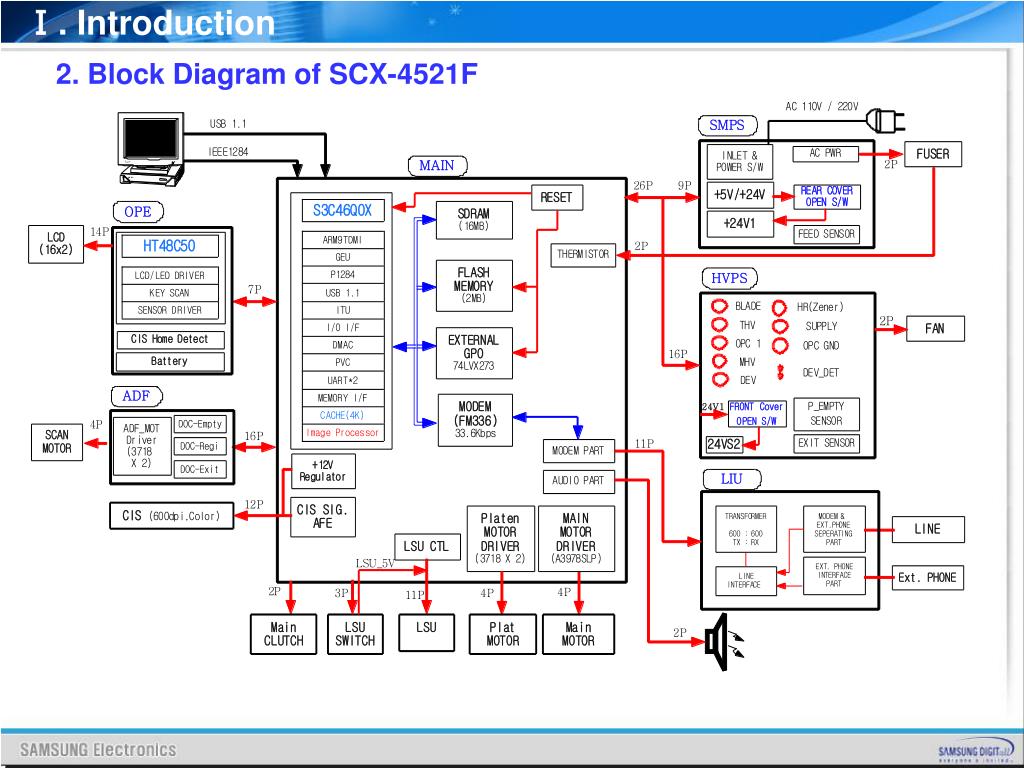Image resolution: width=1024 pixels, height=768 pixels.
Task: Select the SDRAM (16MB) block
Action: point(474,220)
